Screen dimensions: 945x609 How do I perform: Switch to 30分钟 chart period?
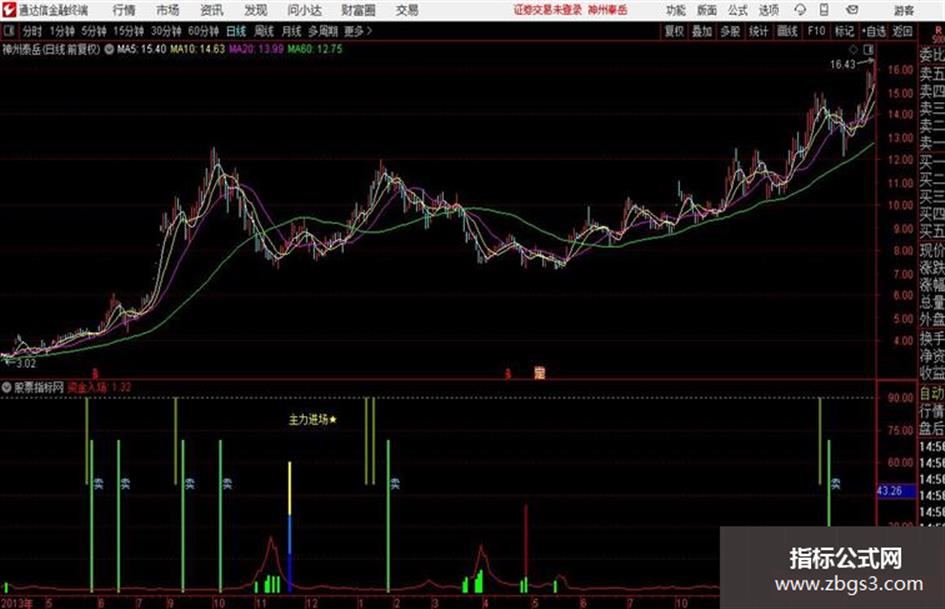point(166,31)
